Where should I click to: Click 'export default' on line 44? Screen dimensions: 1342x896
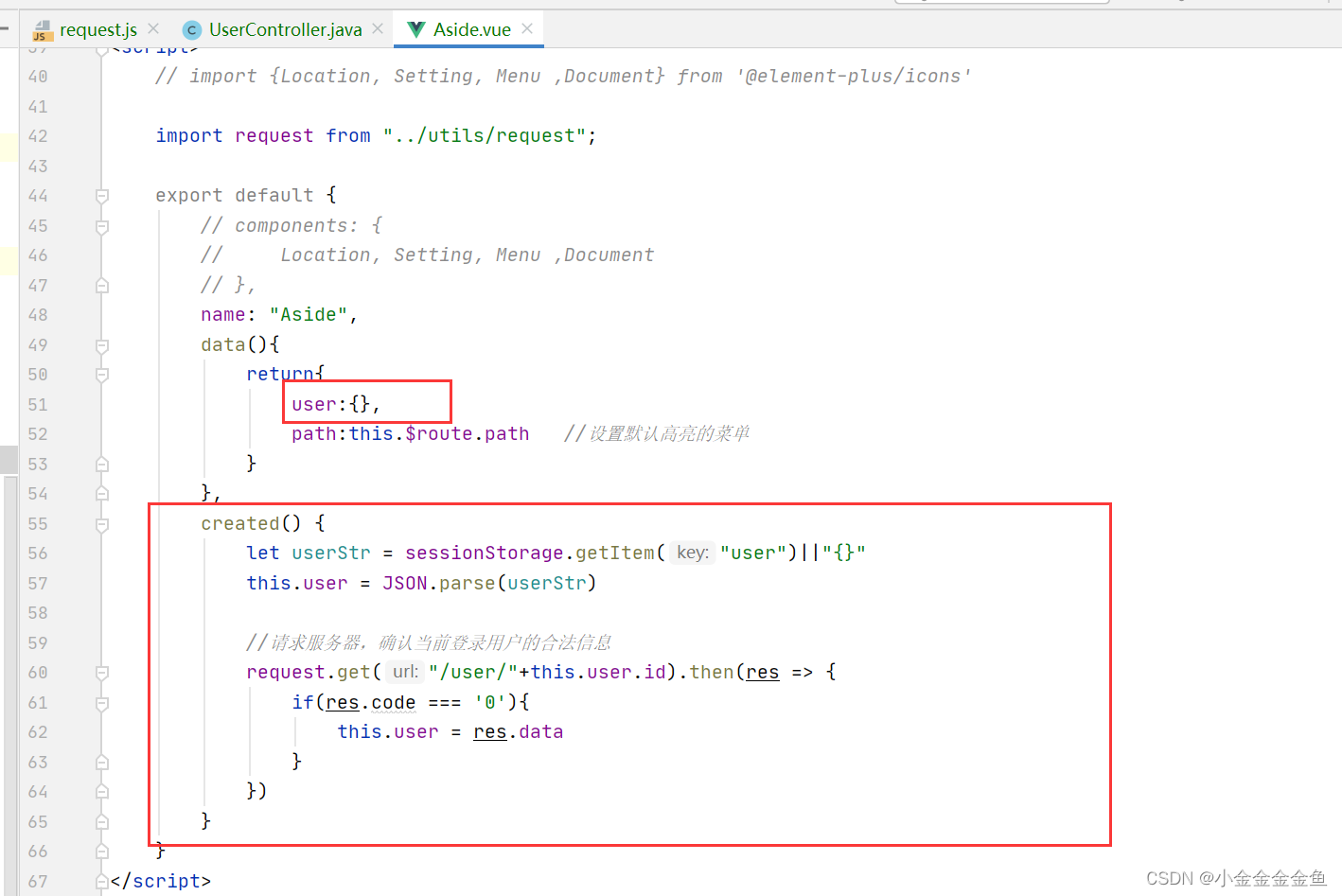235,196
